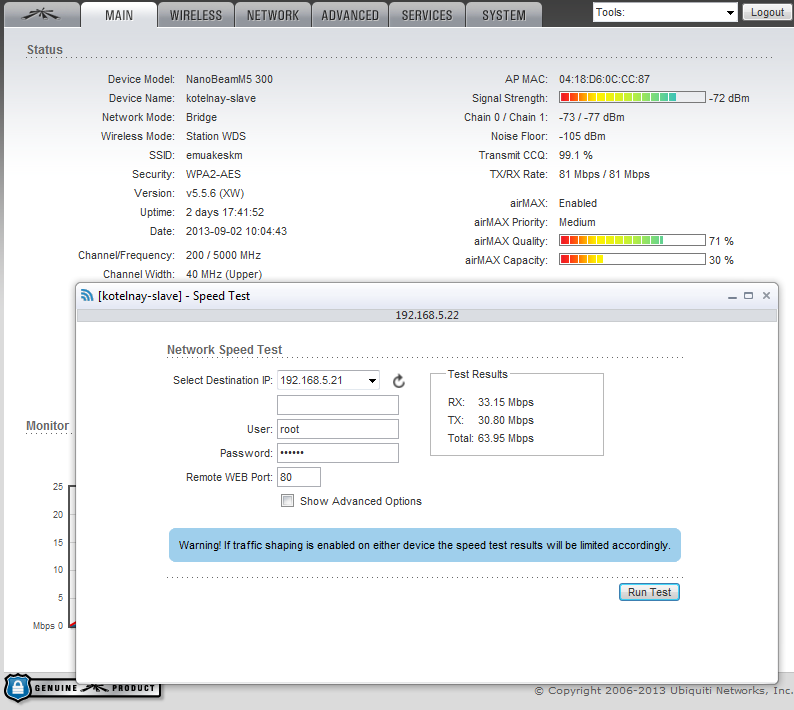Open the Tools dropdown menu
This screenshot has width=794, height=710.
(x=665, y=13)
